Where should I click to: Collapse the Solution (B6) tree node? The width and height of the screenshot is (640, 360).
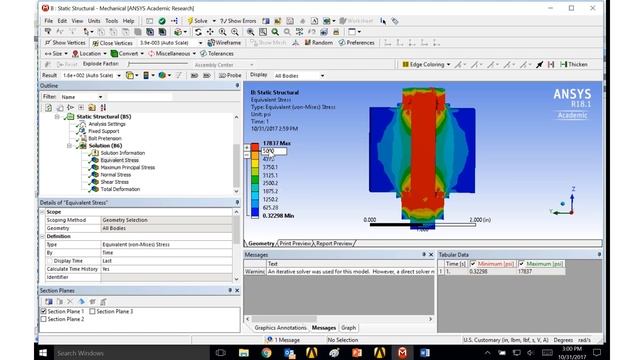pos(69,146)
